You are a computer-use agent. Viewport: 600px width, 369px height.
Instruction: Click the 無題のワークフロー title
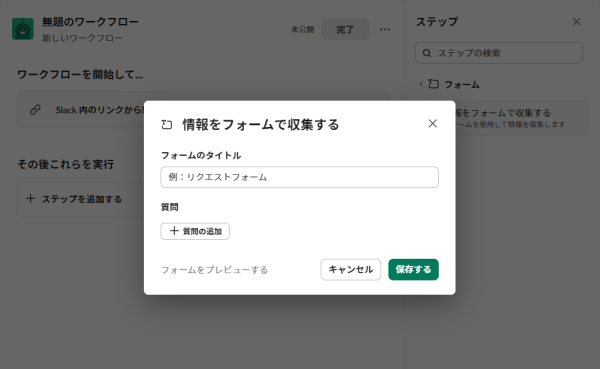pyautogui.click(x=90, y=22)
